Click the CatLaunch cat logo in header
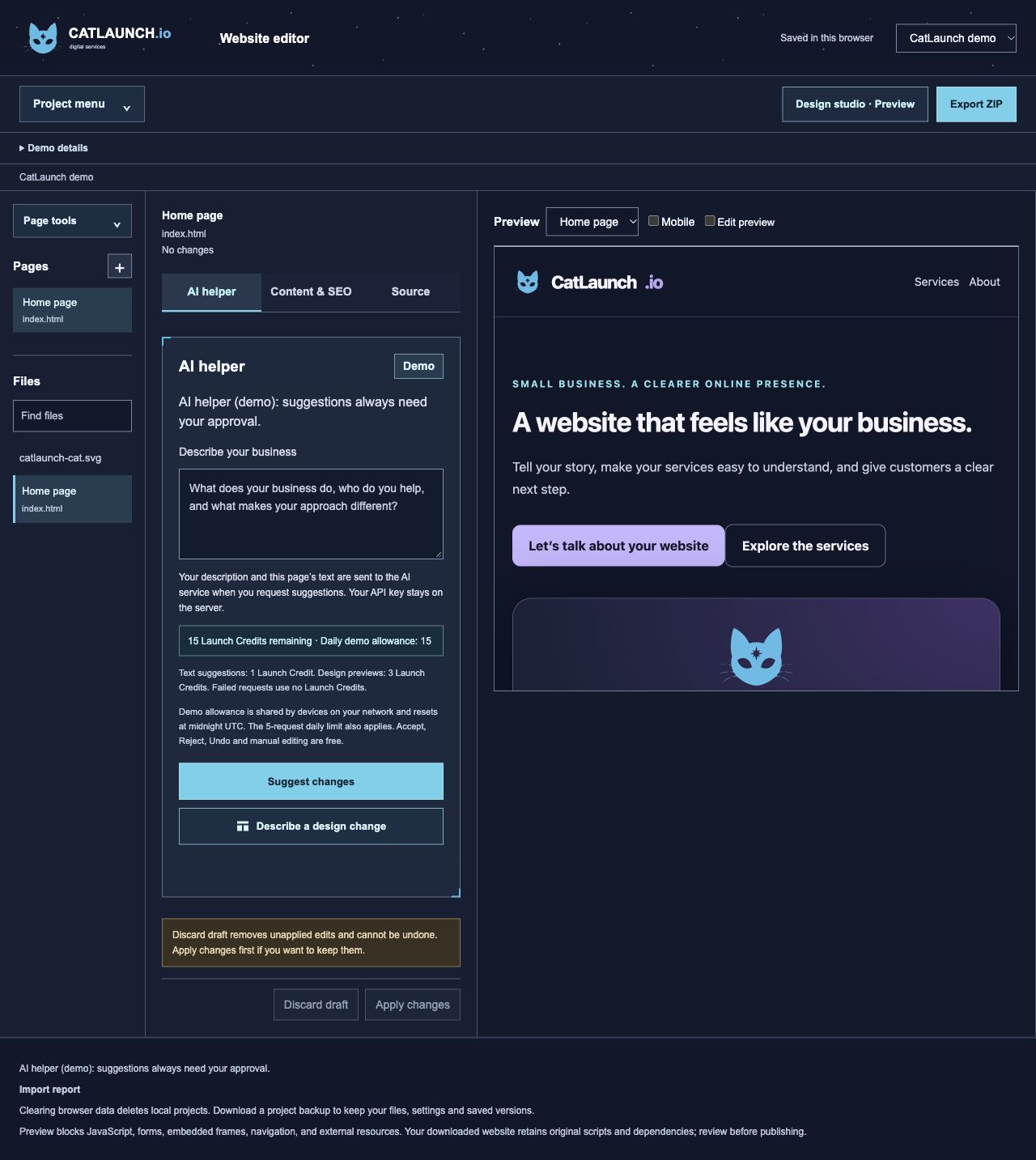The width and height of the screenshot is (1036, 1160). pos(43,38)
